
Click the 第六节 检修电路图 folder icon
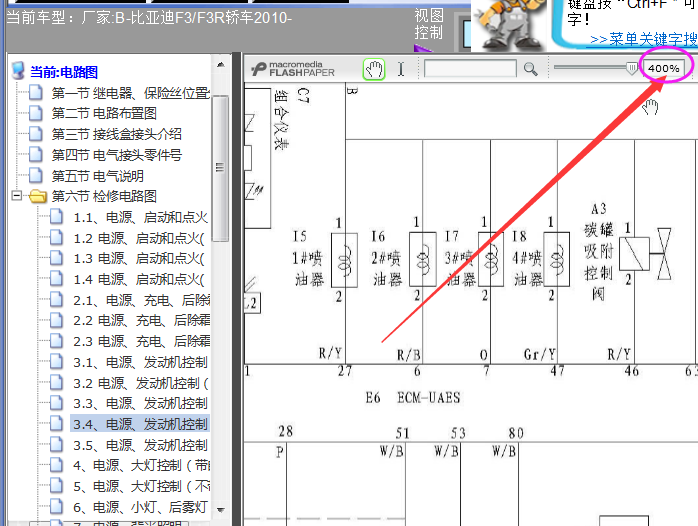click(38, 196)
